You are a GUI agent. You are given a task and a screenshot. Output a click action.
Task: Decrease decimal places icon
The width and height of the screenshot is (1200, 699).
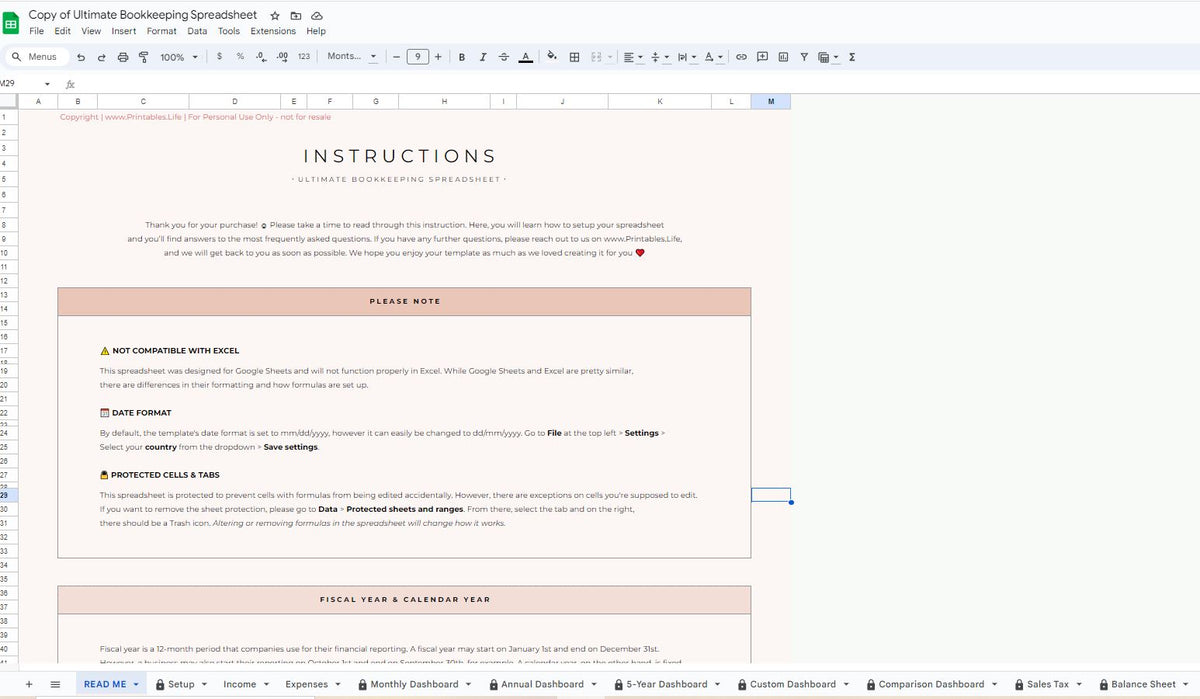tap(261, 56)
